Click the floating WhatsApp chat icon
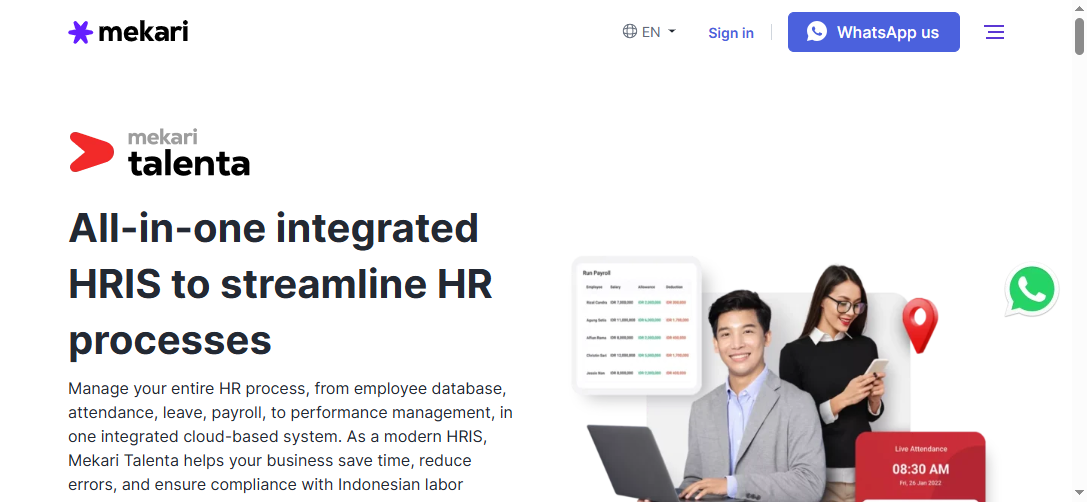The height and width of the screenshot is (502, 1087). pyautogui.click(x=1032, y=290)
